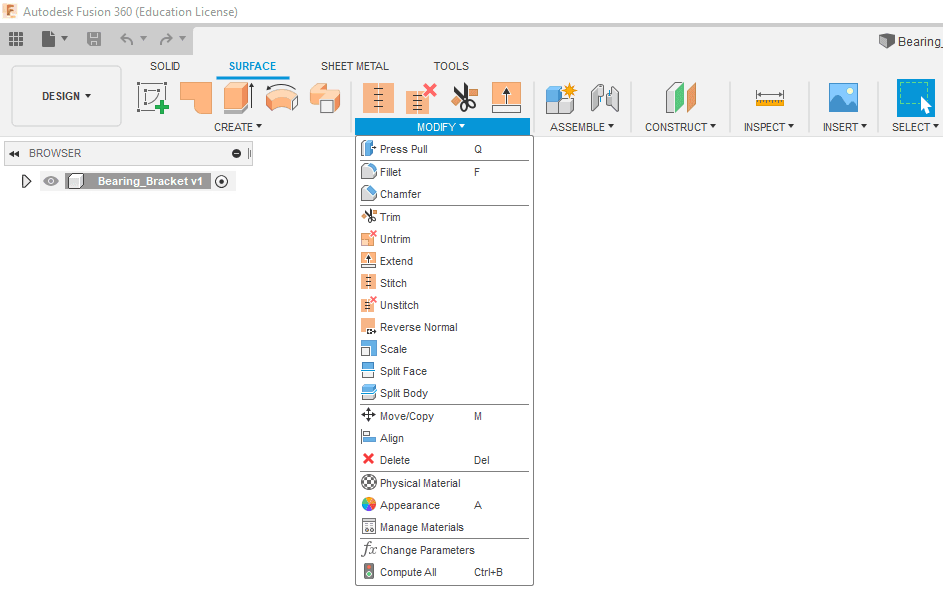Image resolution: width=943 pixels, height=592 pixels.
Task: Click the data panel grid icon
Action: 16,39
